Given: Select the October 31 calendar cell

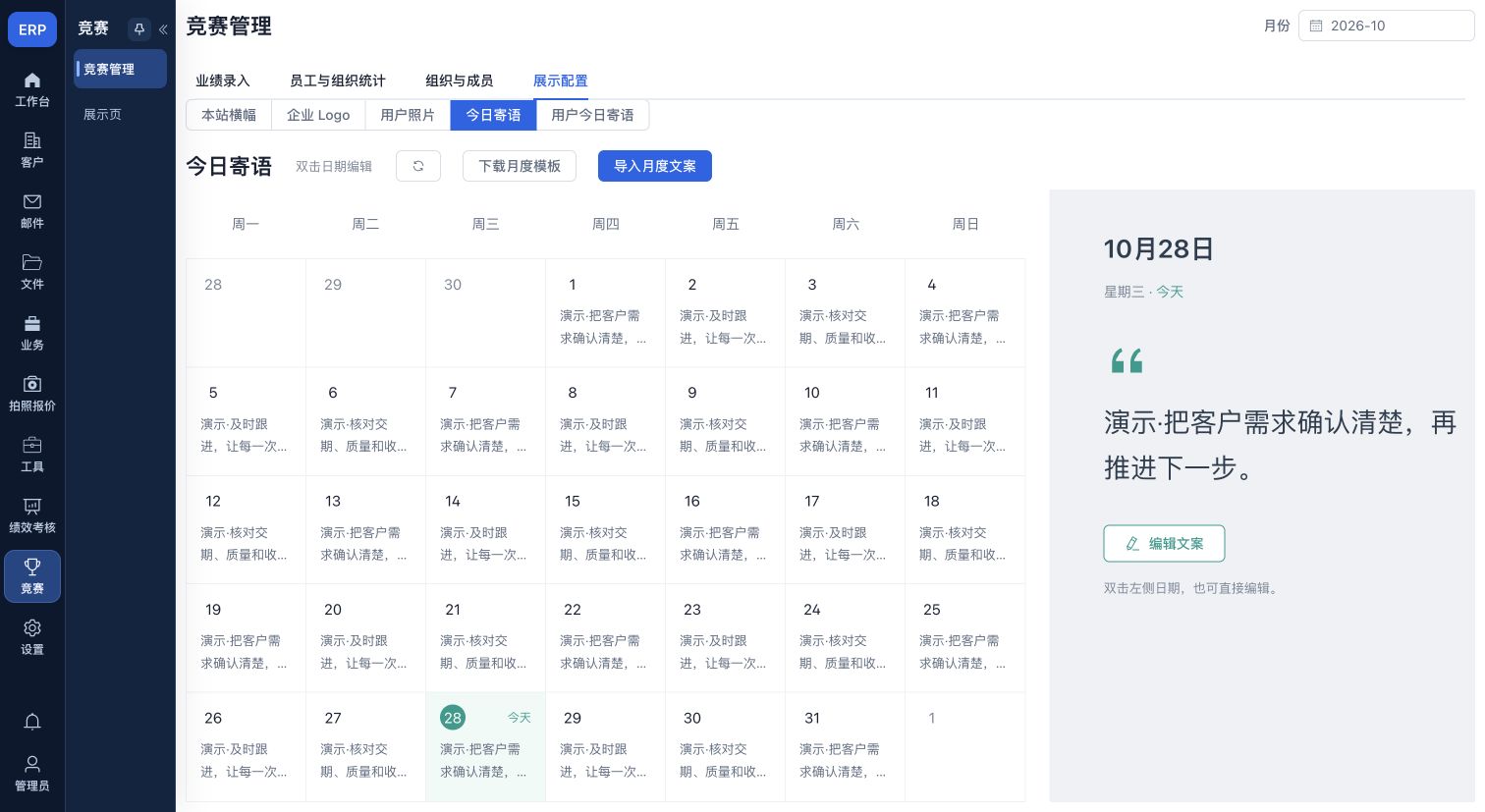Looking at the screenshot, I should tap(845, 746).
